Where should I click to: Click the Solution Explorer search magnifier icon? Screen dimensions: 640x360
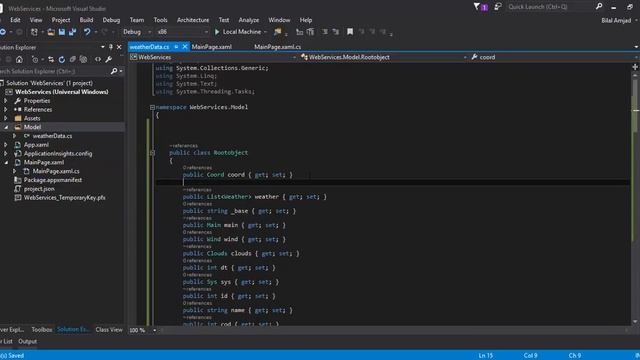coord(114,71)
